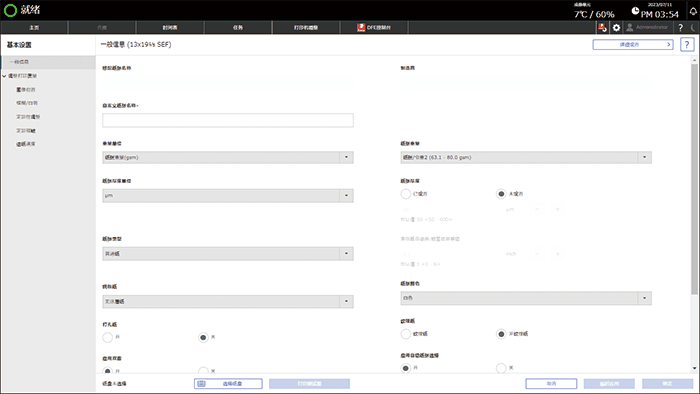Open the settings gear in top bar
This screenshot has height=394, width=700.
(616, 28)
